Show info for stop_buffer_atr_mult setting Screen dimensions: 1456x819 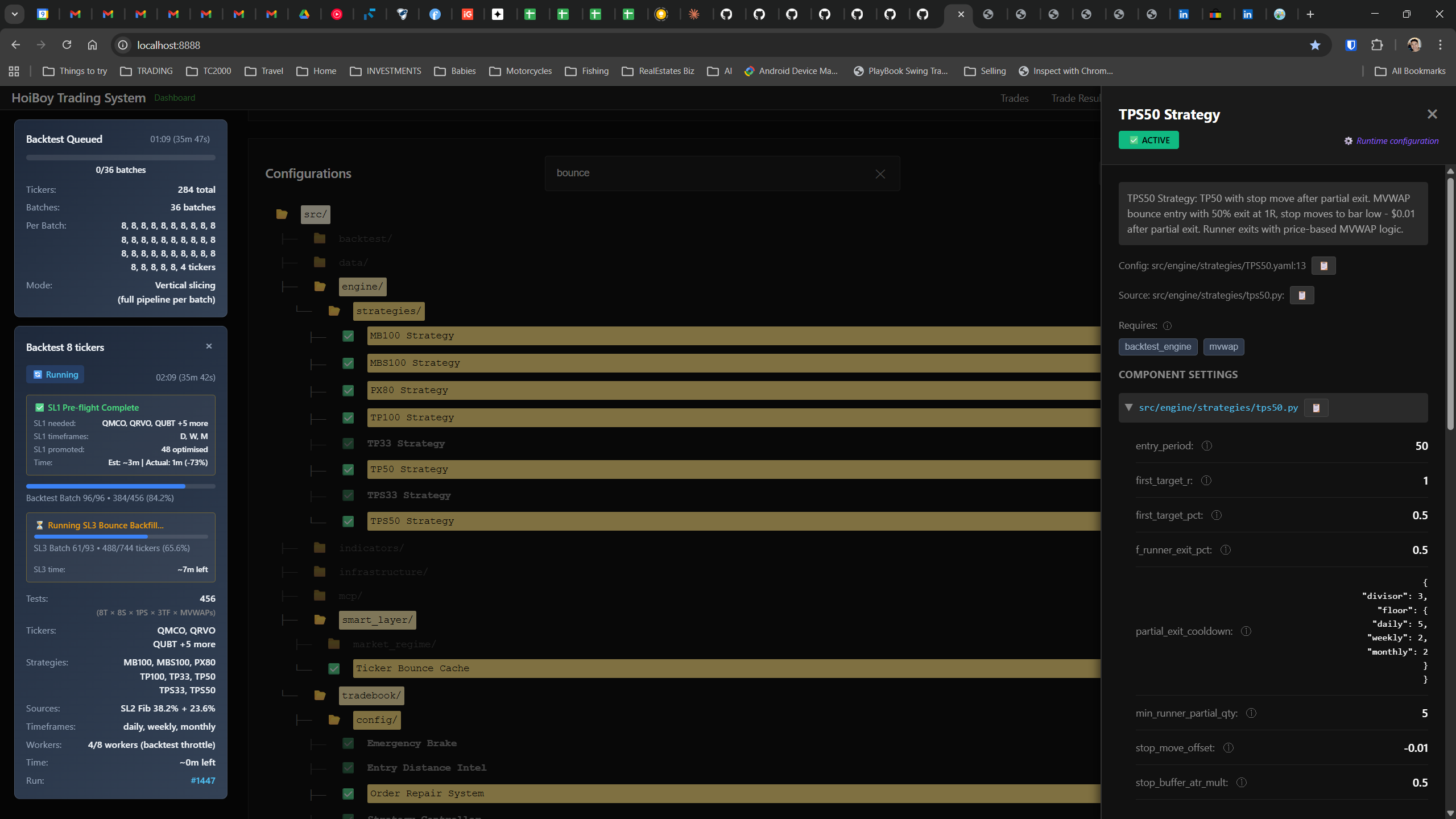(x=1242, y=783)
